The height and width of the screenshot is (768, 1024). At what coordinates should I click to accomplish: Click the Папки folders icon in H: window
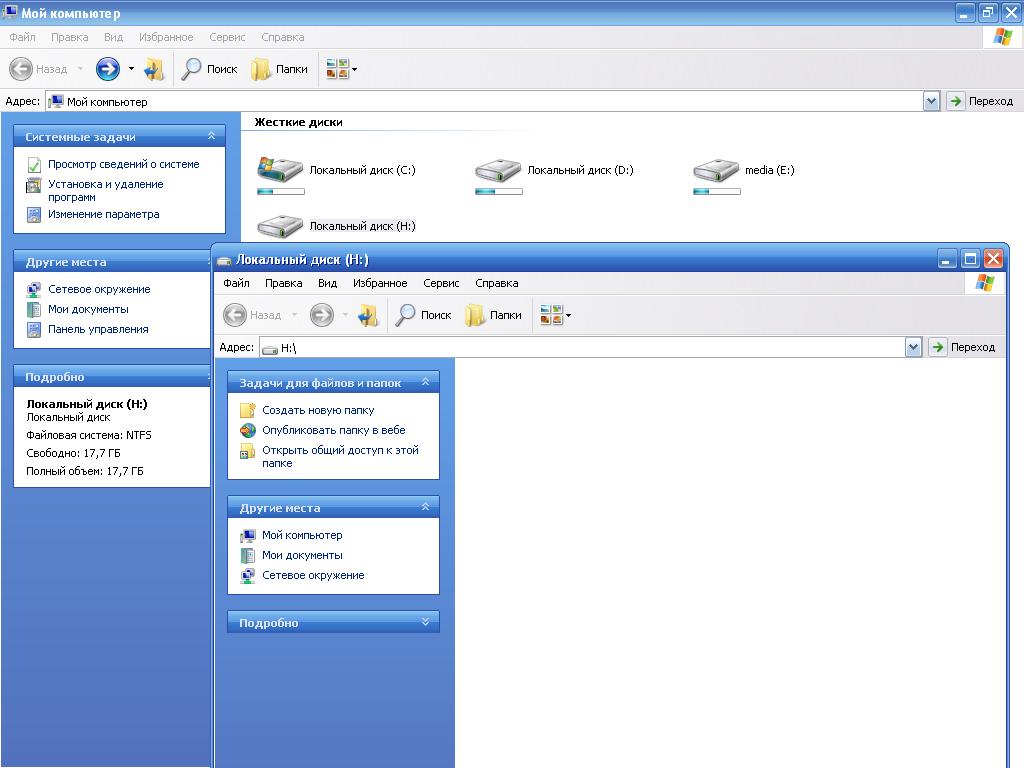click(475, 315)
